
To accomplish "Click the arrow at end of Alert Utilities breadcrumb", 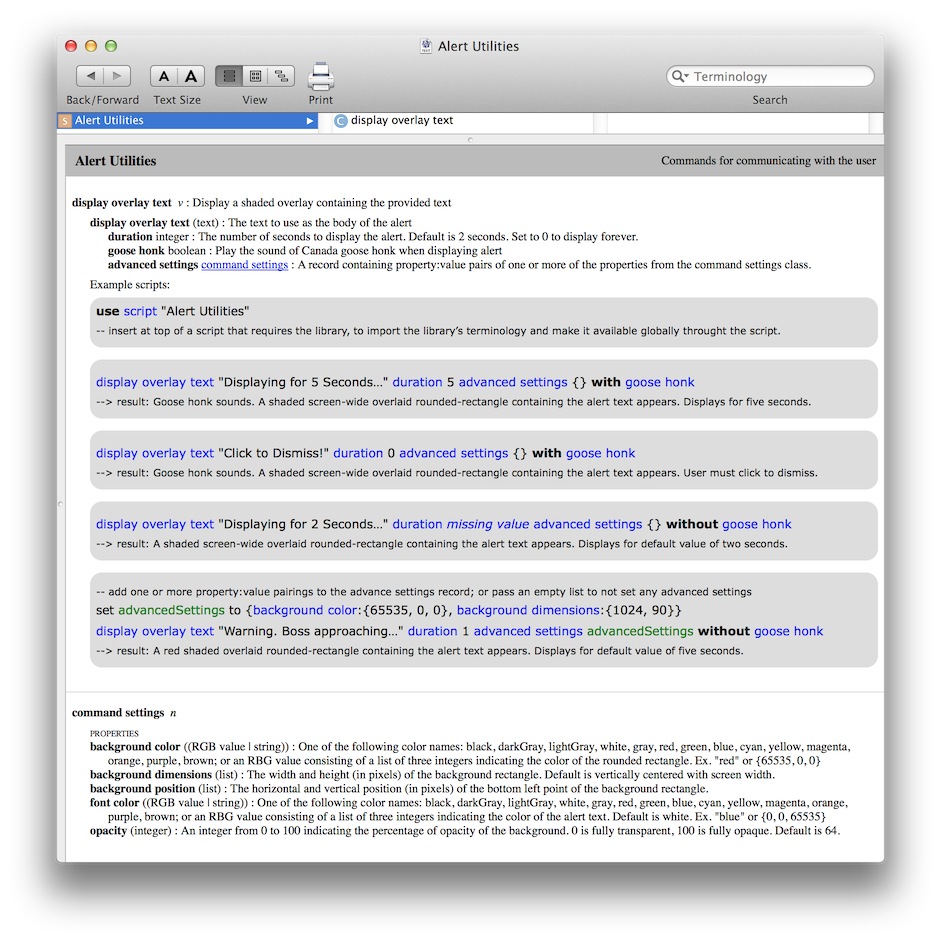I will click(309, 118).
